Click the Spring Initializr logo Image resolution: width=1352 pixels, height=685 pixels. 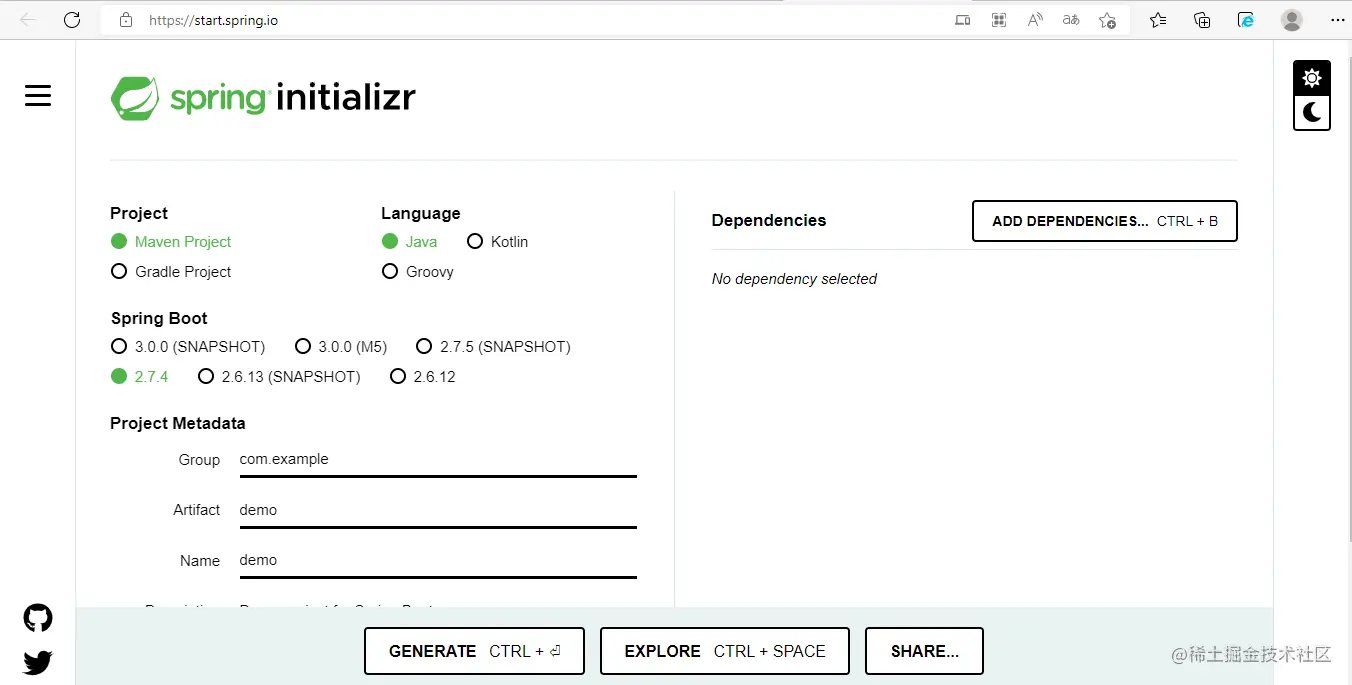[x=263, y=98]
